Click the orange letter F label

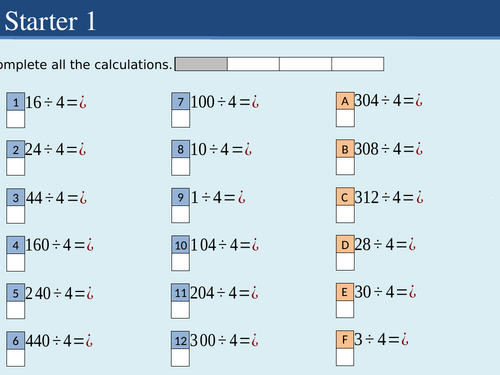coord(345,339)
